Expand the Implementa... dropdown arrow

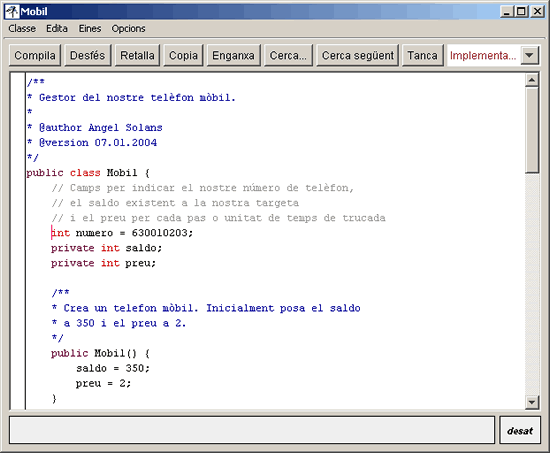pos(529,55)
